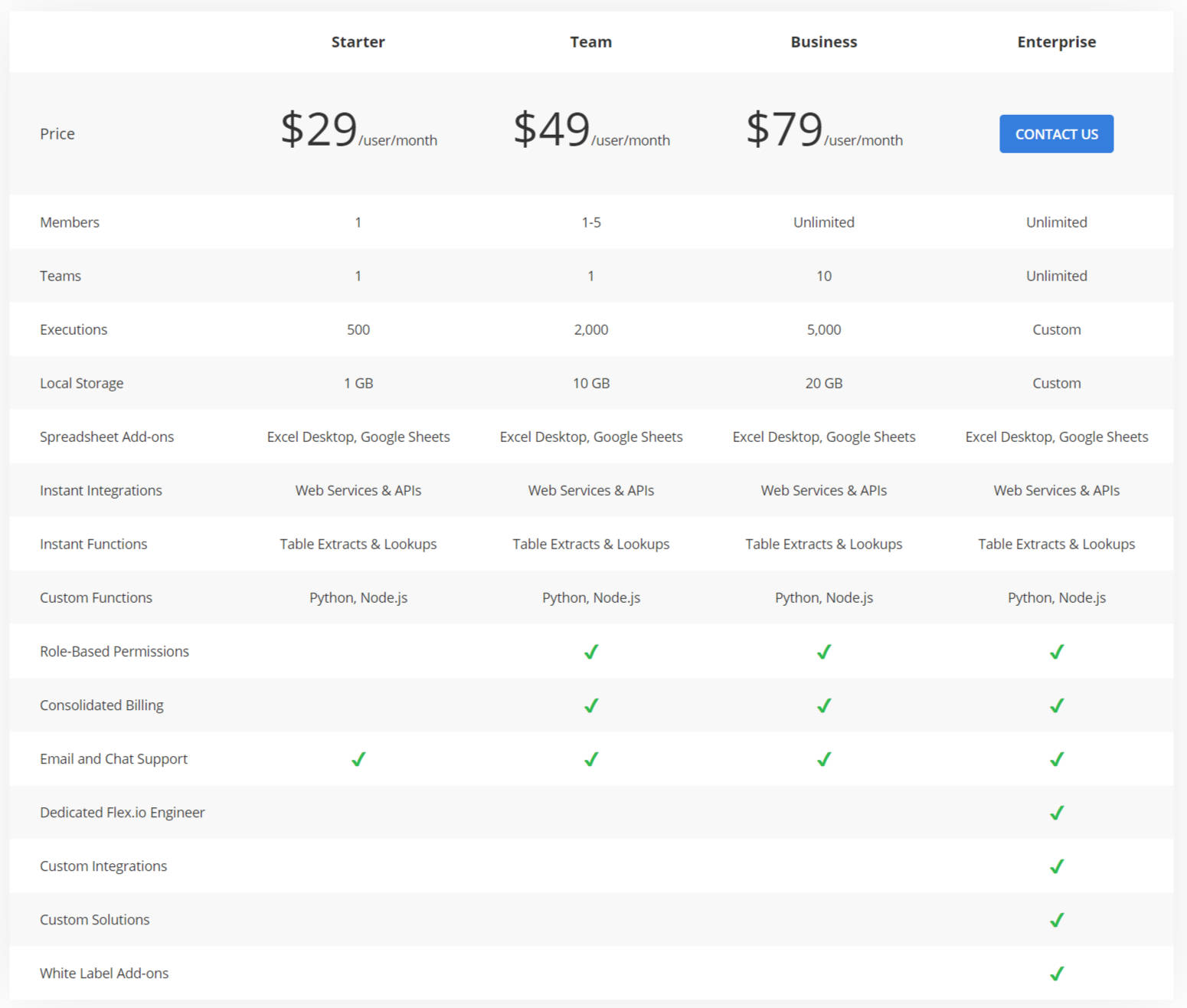Image resolution: width=1187 pixels, height=1008 pixels.
Task: Select the Executions row label
Action: click(x=74, y=329)
